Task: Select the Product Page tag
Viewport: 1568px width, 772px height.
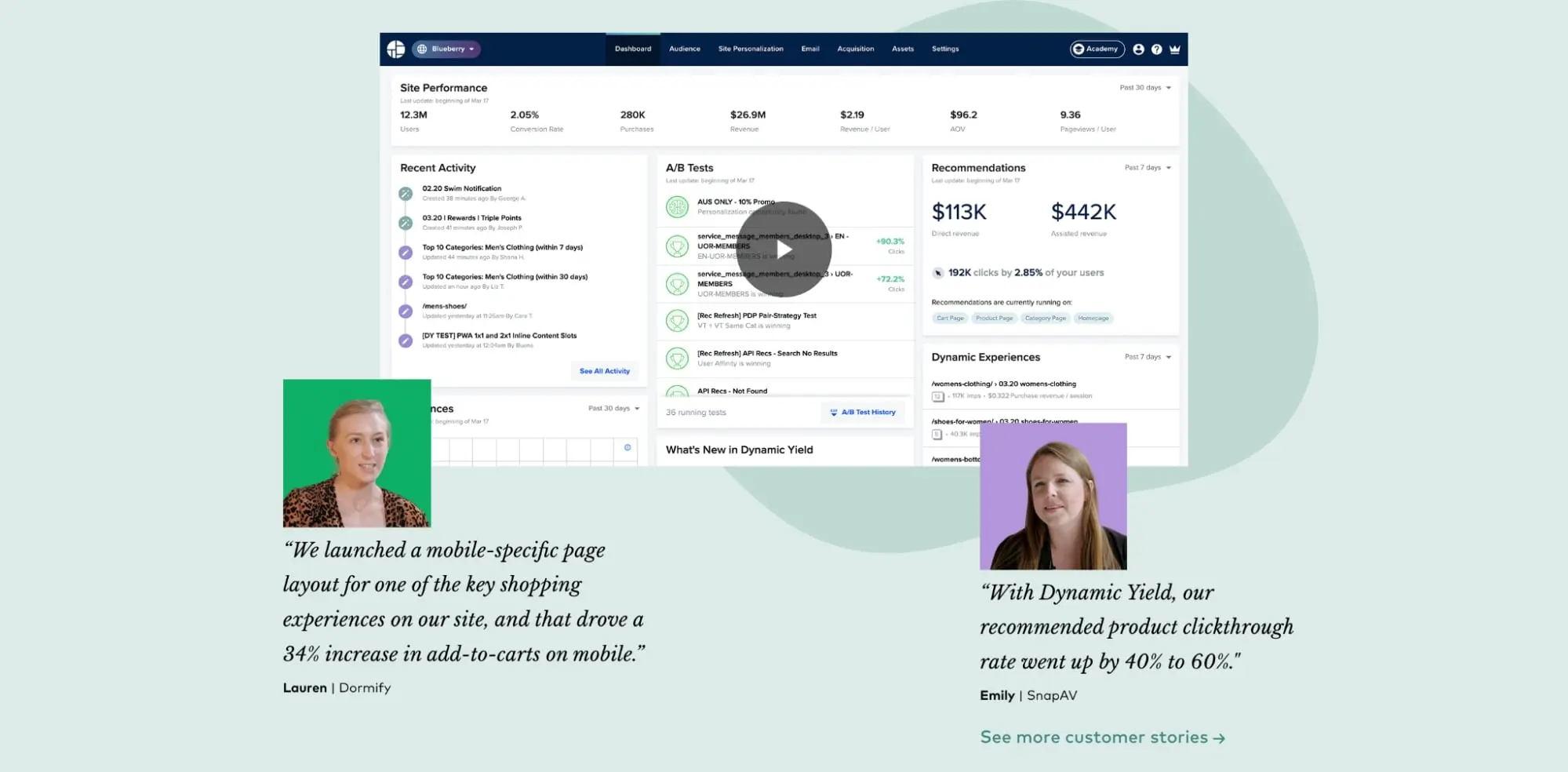Action: click(x=994, y=318)
